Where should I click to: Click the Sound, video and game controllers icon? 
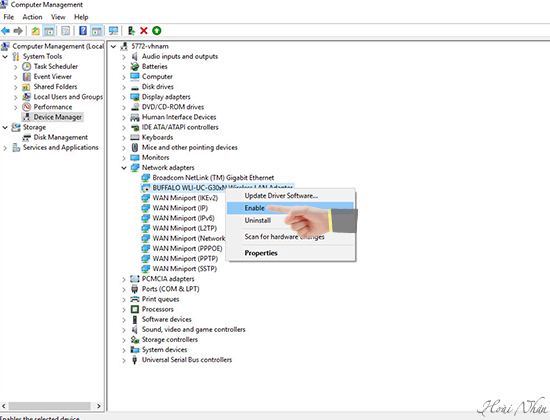[135, 329]
